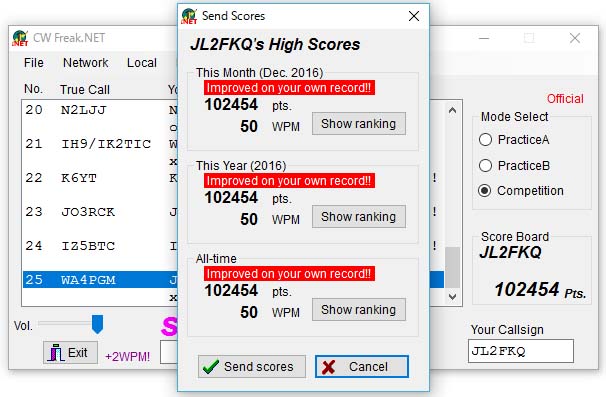Click the Exit button in main window

click(x=70, y=353)
